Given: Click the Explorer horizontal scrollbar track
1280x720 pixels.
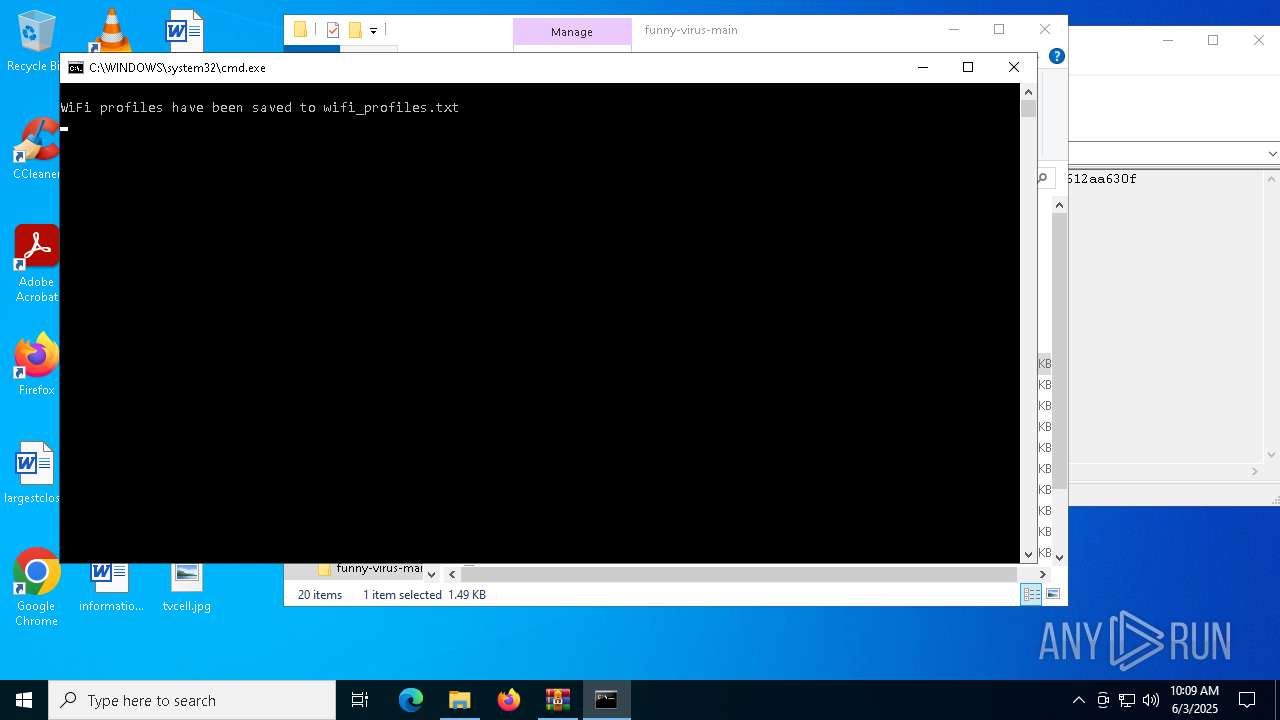Looking at the screenshot, I should 739,574.
